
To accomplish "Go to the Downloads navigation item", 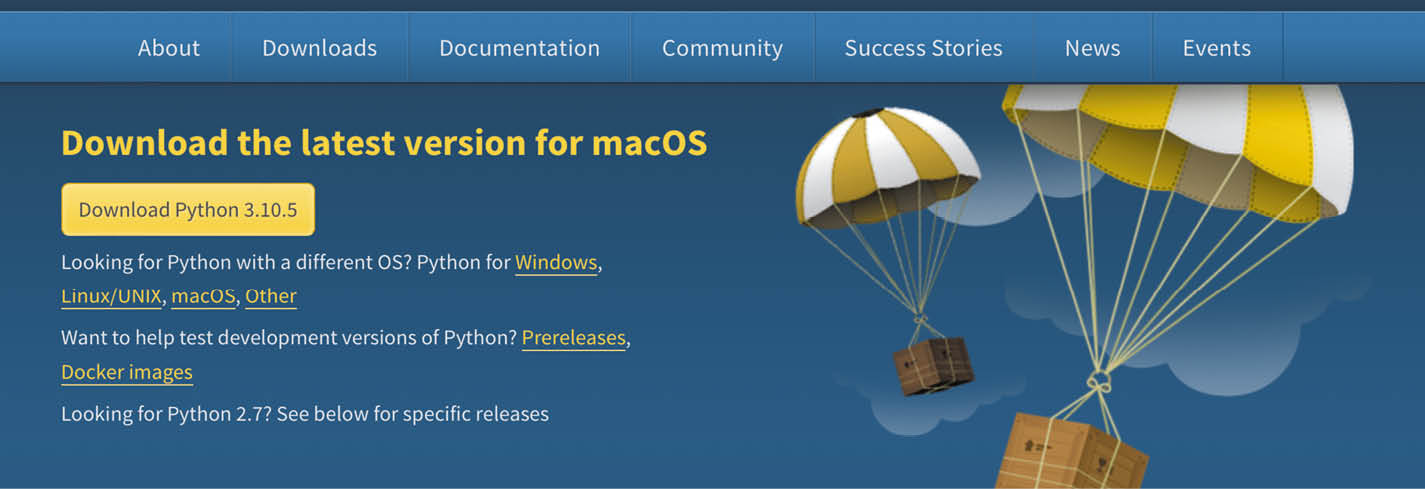I will click(319, 48).
